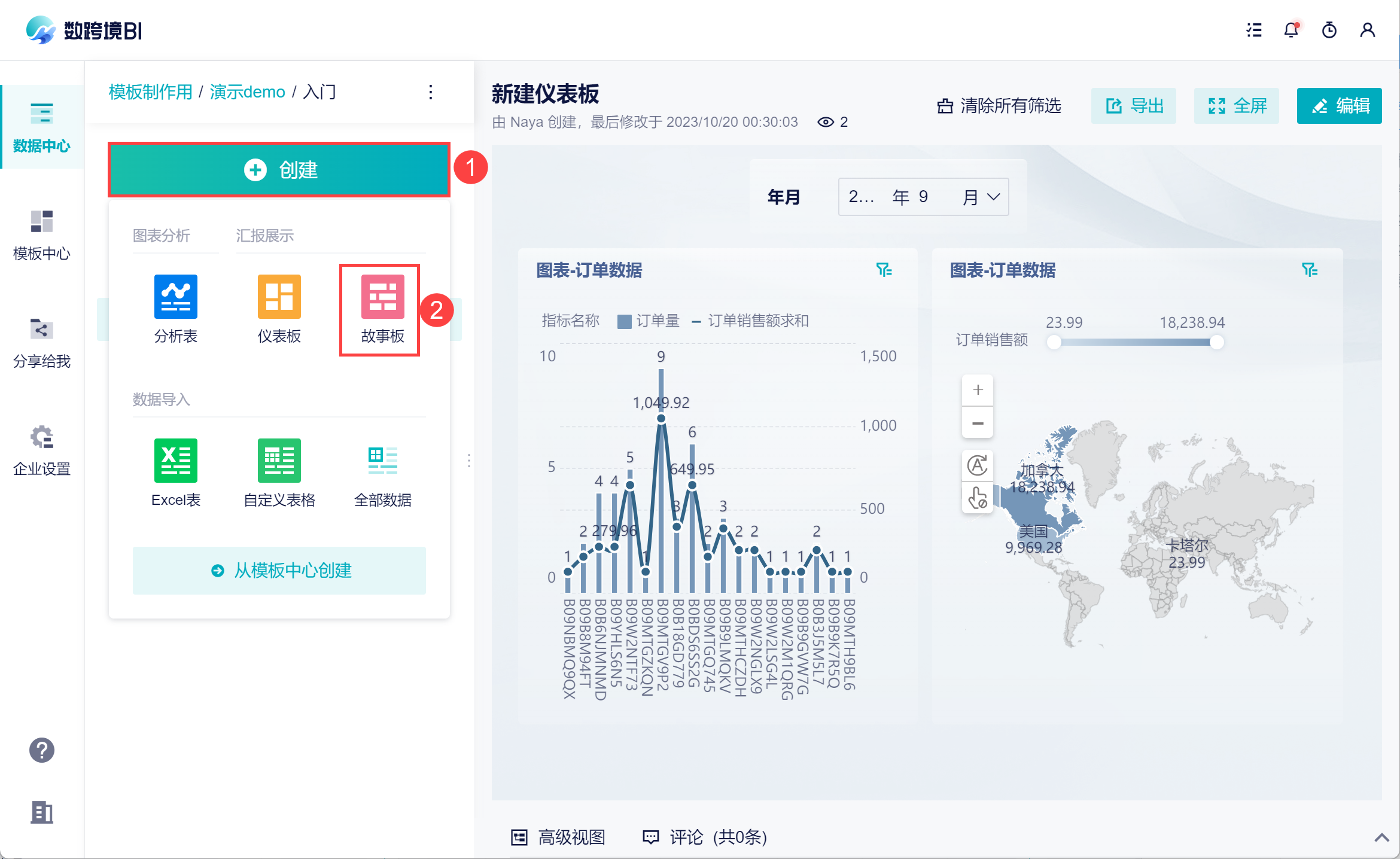Open the notification bell icon
The image size is (1400, 859).
point(1291,30)
